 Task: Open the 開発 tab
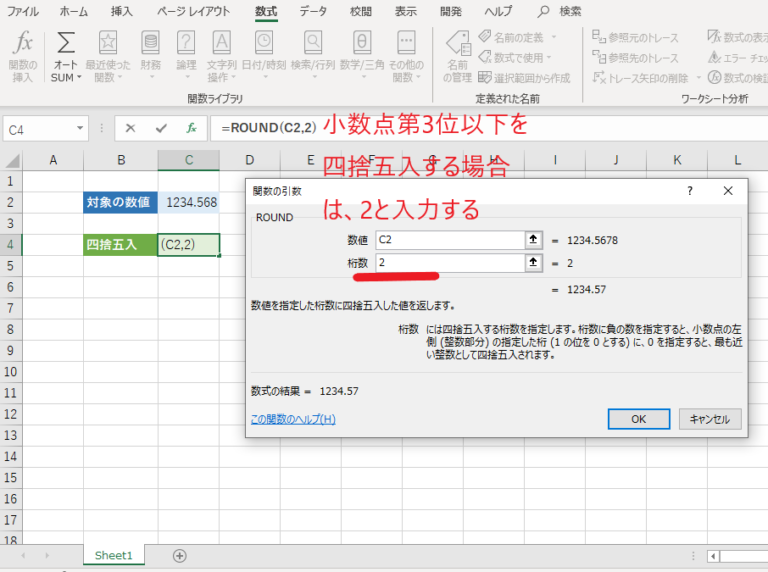click(x=451, y=11)
